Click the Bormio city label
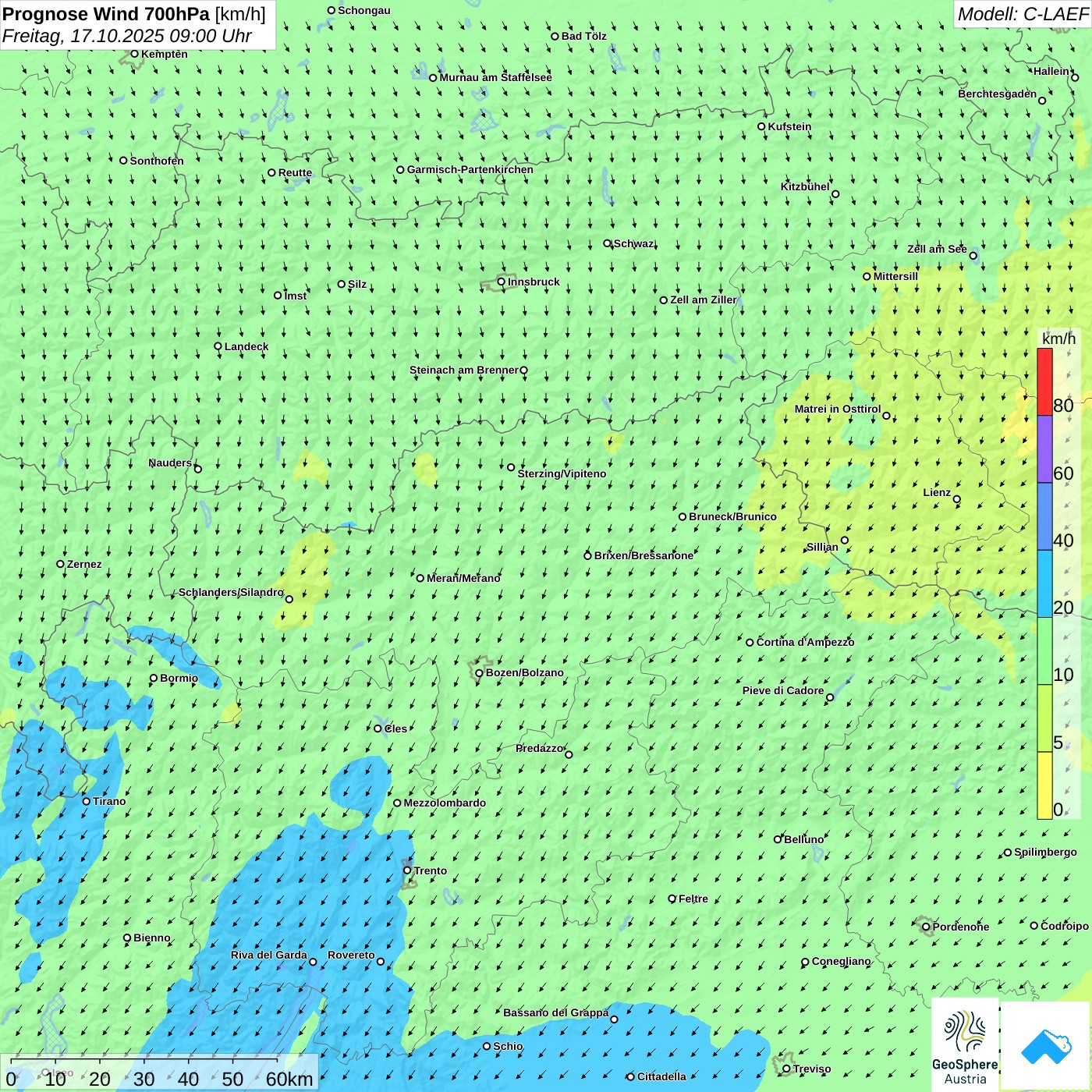1092x1092 pixels. 179,678
